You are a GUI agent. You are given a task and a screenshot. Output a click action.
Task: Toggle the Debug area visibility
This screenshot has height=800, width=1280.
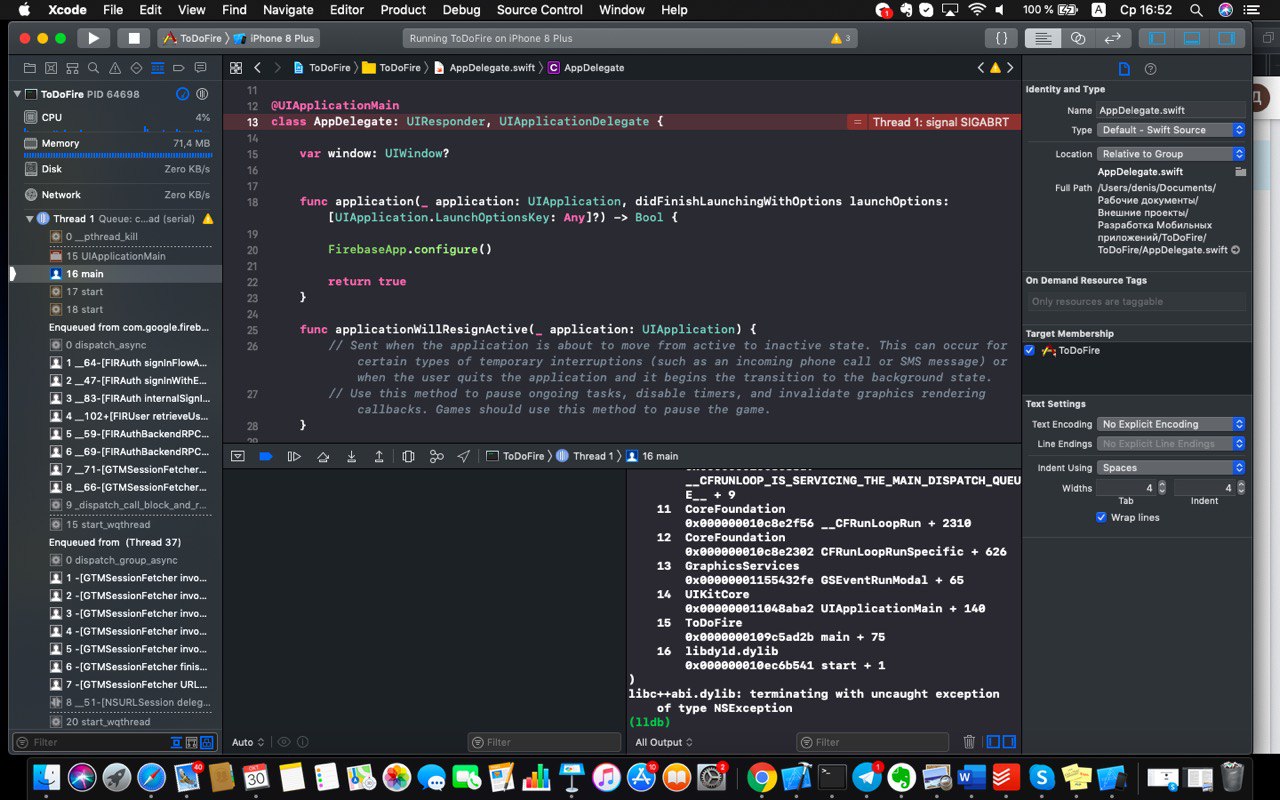(x=1191, y=38)
